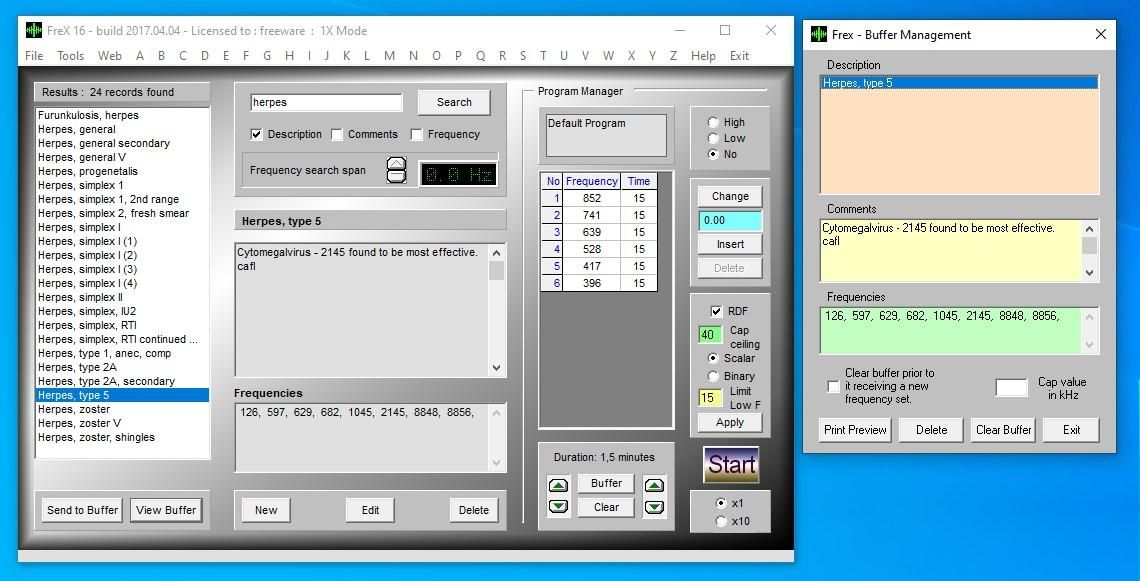Image resolution: width=1140 pixels, height=581 pixels.
Task: Uncheck the RDF checkbox
Action: coord(716,311)
